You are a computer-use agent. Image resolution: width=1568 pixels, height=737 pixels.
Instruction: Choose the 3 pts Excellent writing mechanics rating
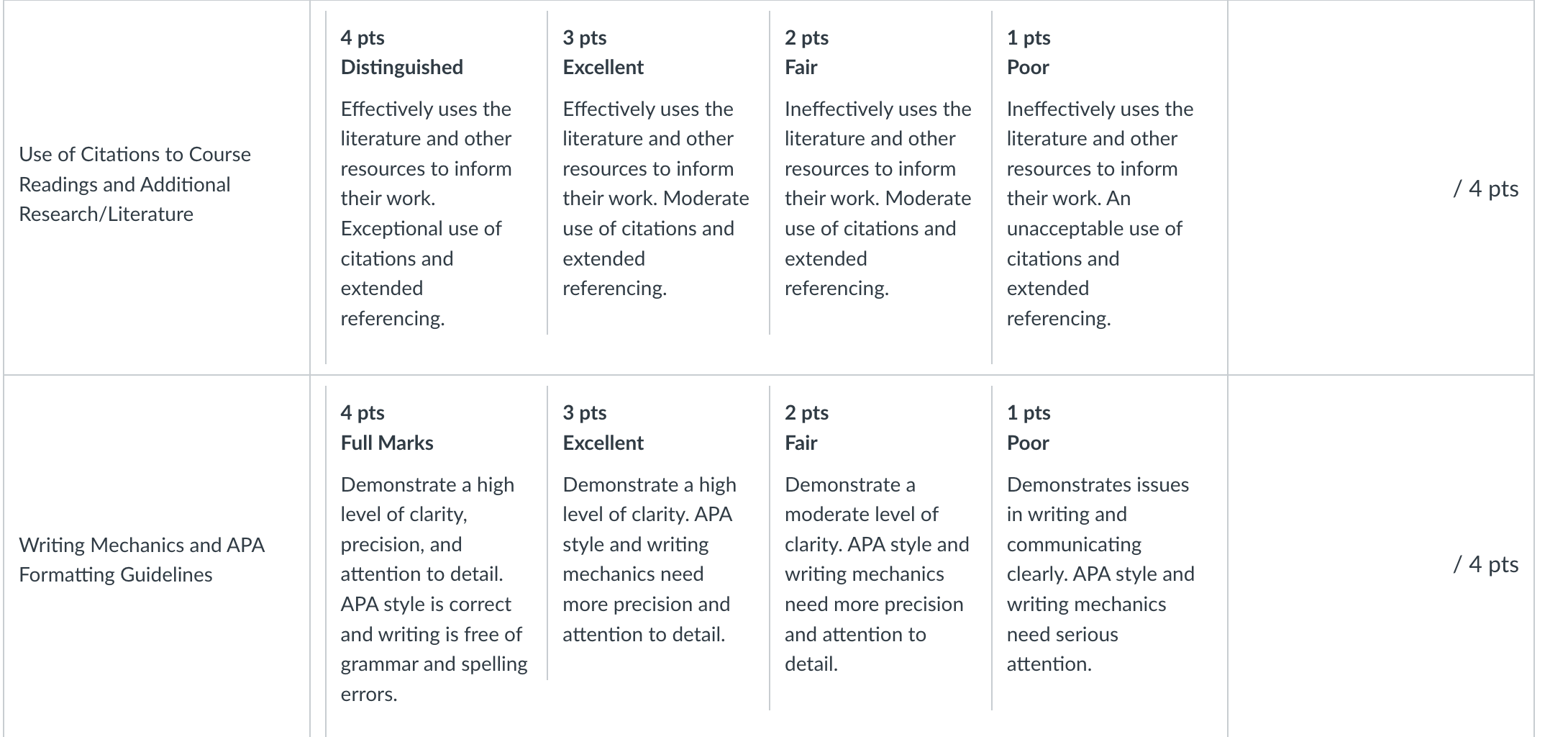658,533
